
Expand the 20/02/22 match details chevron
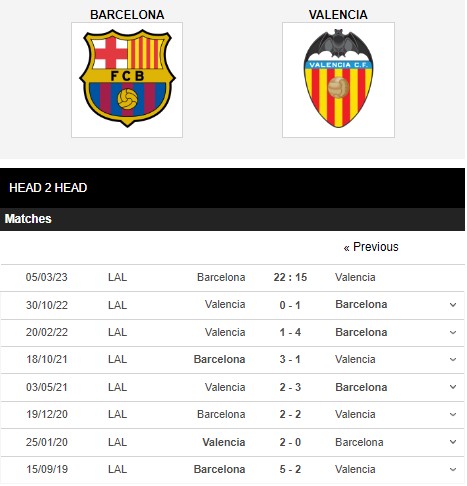(453, 332)
